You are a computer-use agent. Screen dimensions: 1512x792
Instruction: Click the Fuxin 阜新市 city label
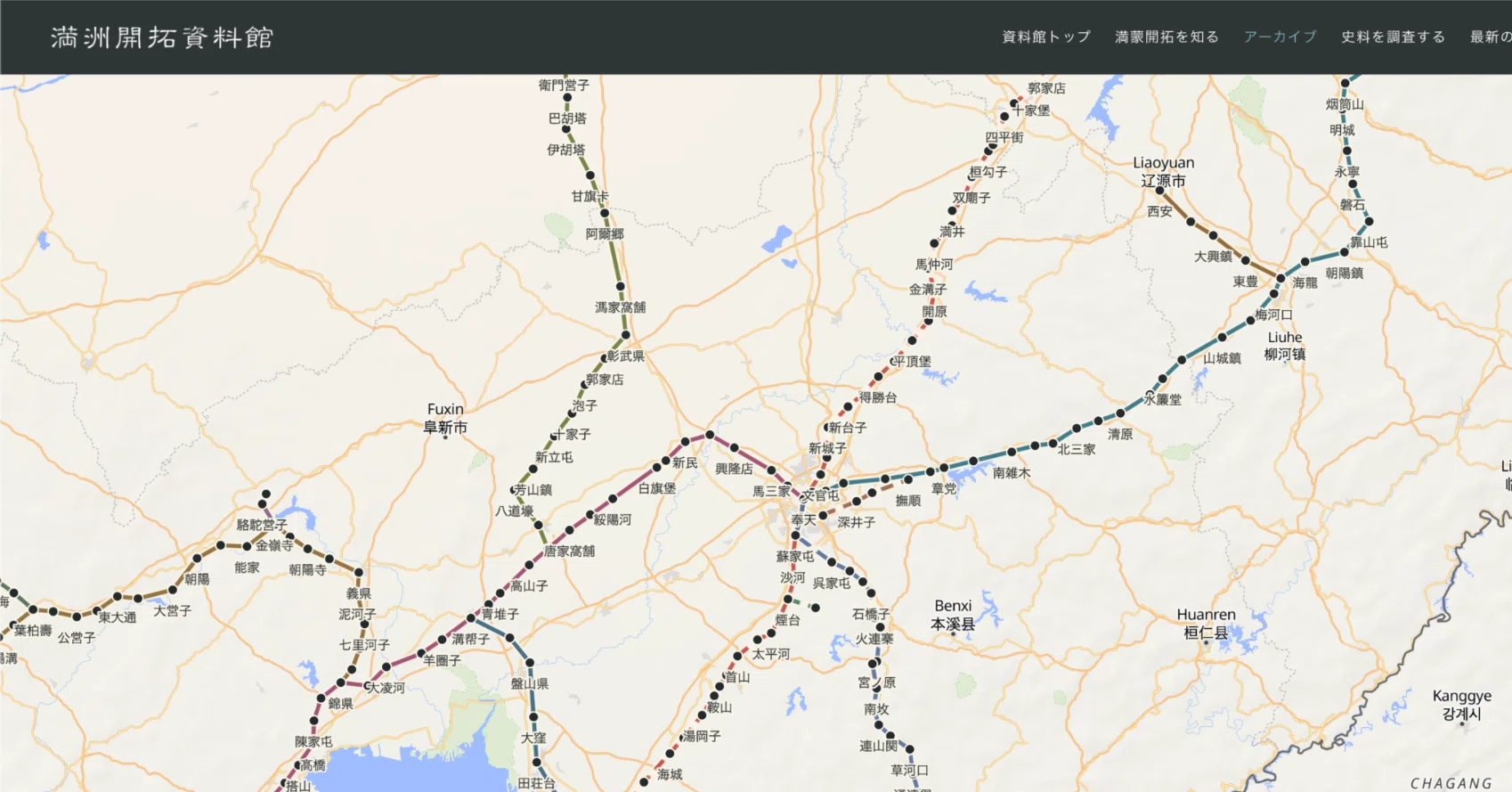coord(445,419)
